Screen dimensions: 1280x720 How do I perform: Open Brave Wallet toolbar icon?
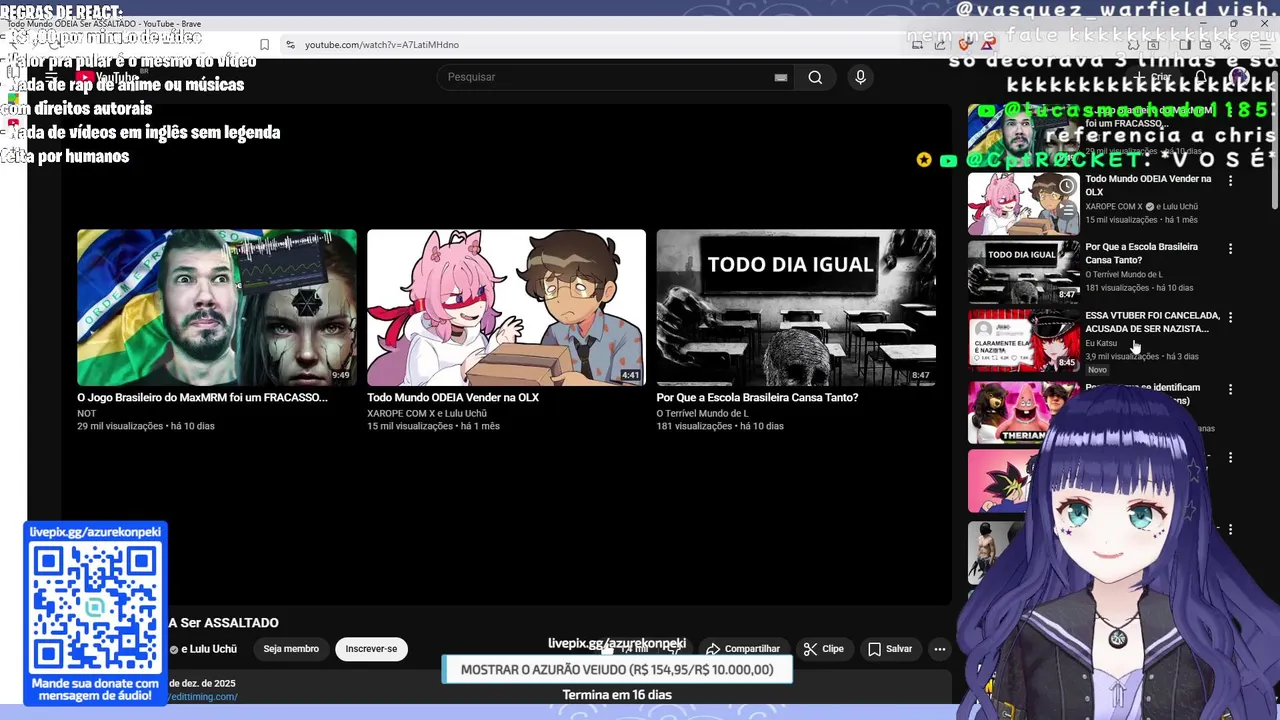pyautogui.click(x=1203, y=44)
